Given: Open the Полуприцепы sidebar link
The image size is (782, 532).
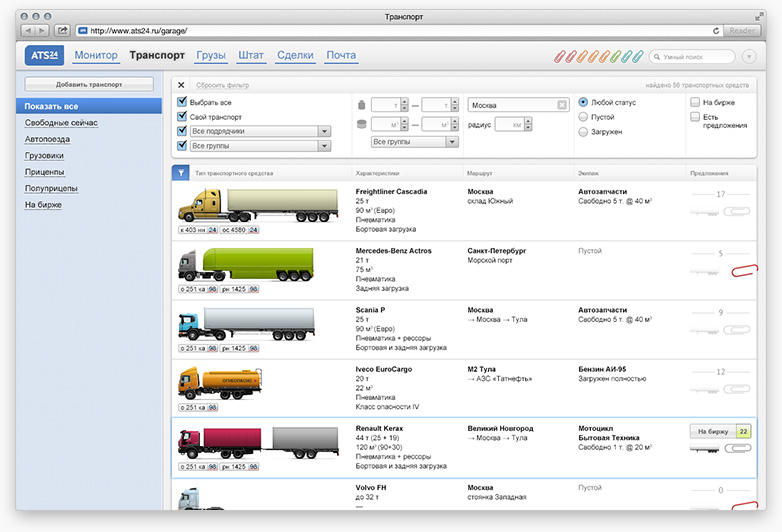Looking at the screenshot, I should click(51, 188).
